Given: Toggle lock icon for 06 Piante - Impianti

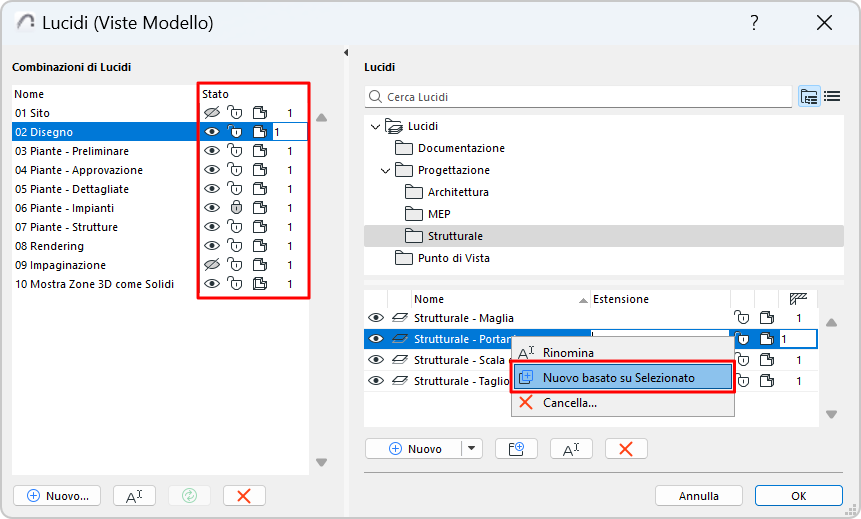Looking at the screenshot, I should 236,208.
